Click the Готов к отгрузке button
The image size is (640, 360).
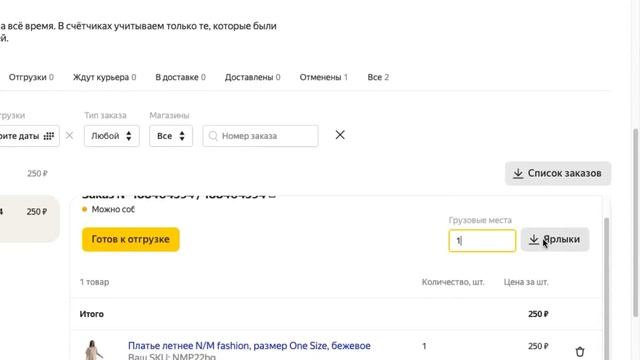click(x=131, y=239)
